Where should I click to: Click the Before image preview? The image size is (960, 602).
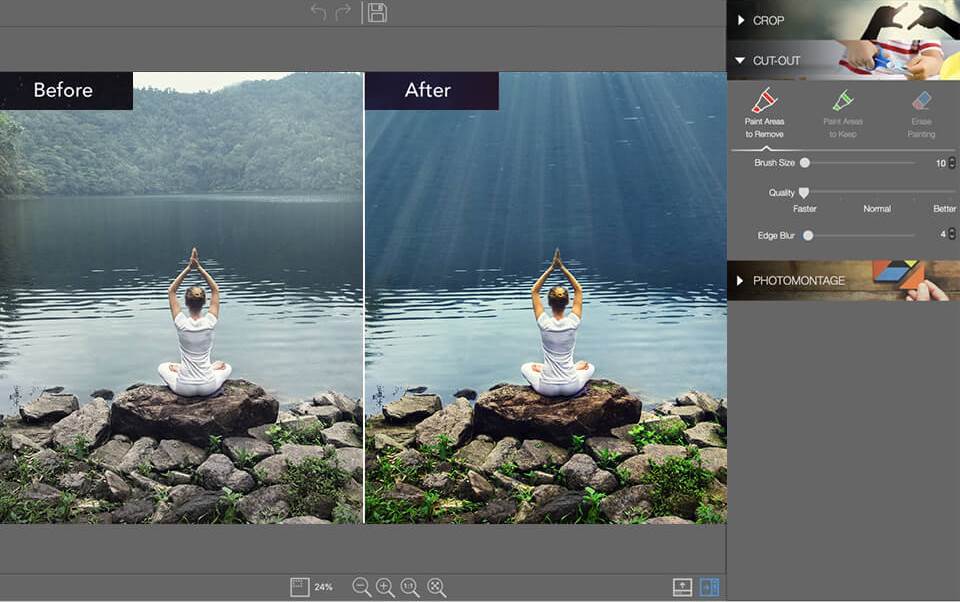[x=181, y=298]
